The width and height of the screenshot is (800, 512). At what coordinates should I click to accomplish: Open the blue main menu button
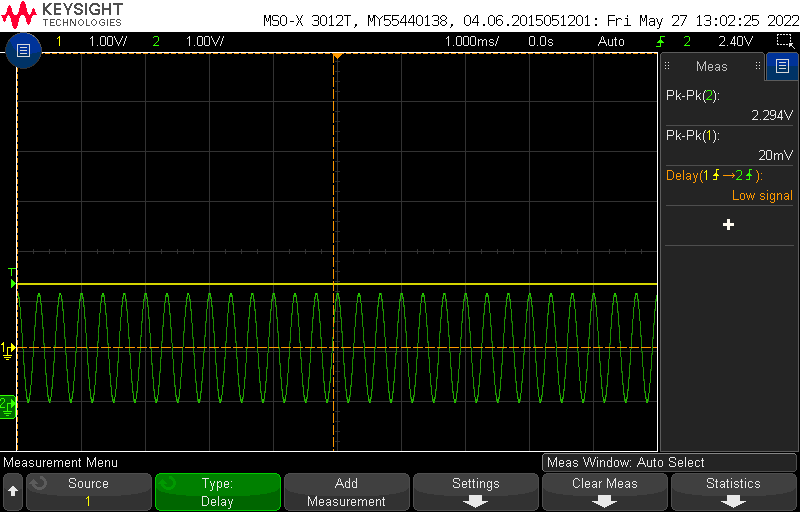tap(24, 50)
